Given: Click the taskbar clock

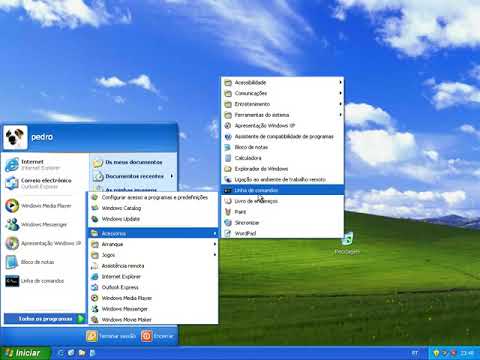Looking at the screenshot, I should 467,353.
